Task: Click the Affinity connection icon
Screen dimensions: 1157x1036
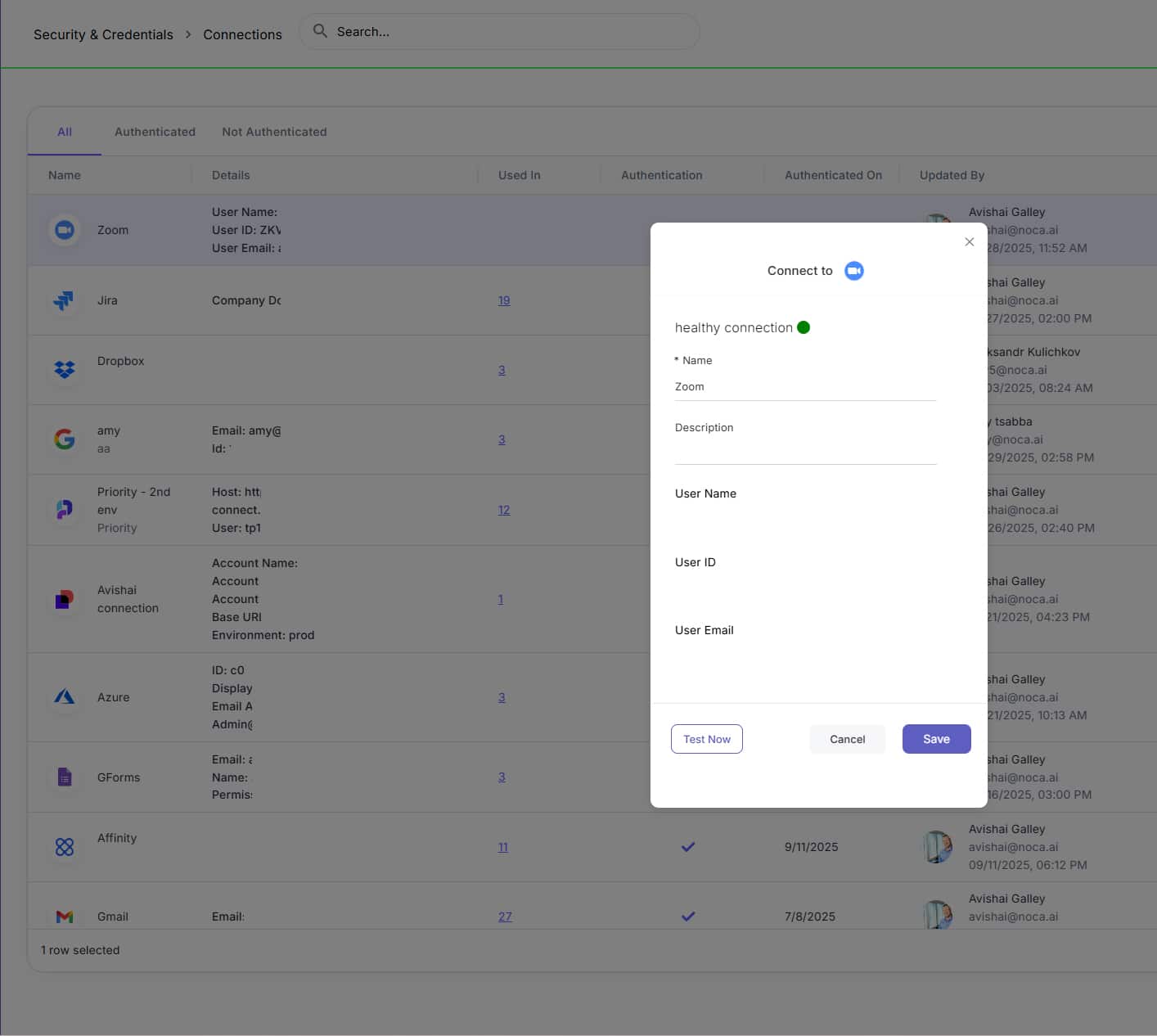Action: (64, 847)
